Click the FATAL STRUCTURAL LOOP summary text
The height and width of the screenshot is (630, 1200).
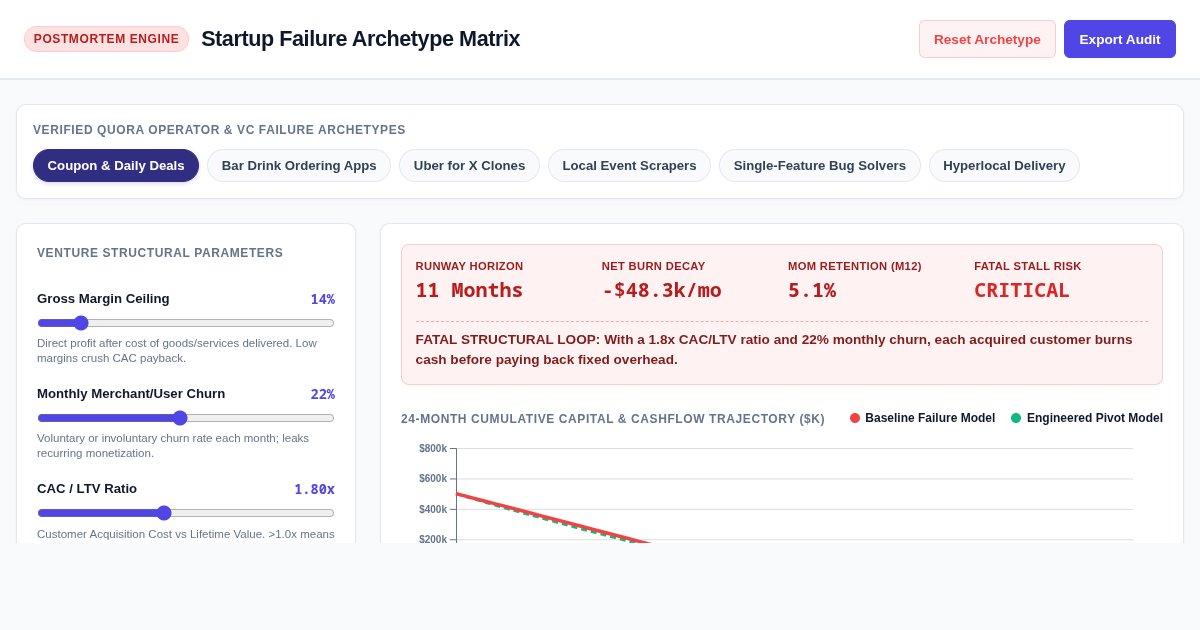click(781, 349)
